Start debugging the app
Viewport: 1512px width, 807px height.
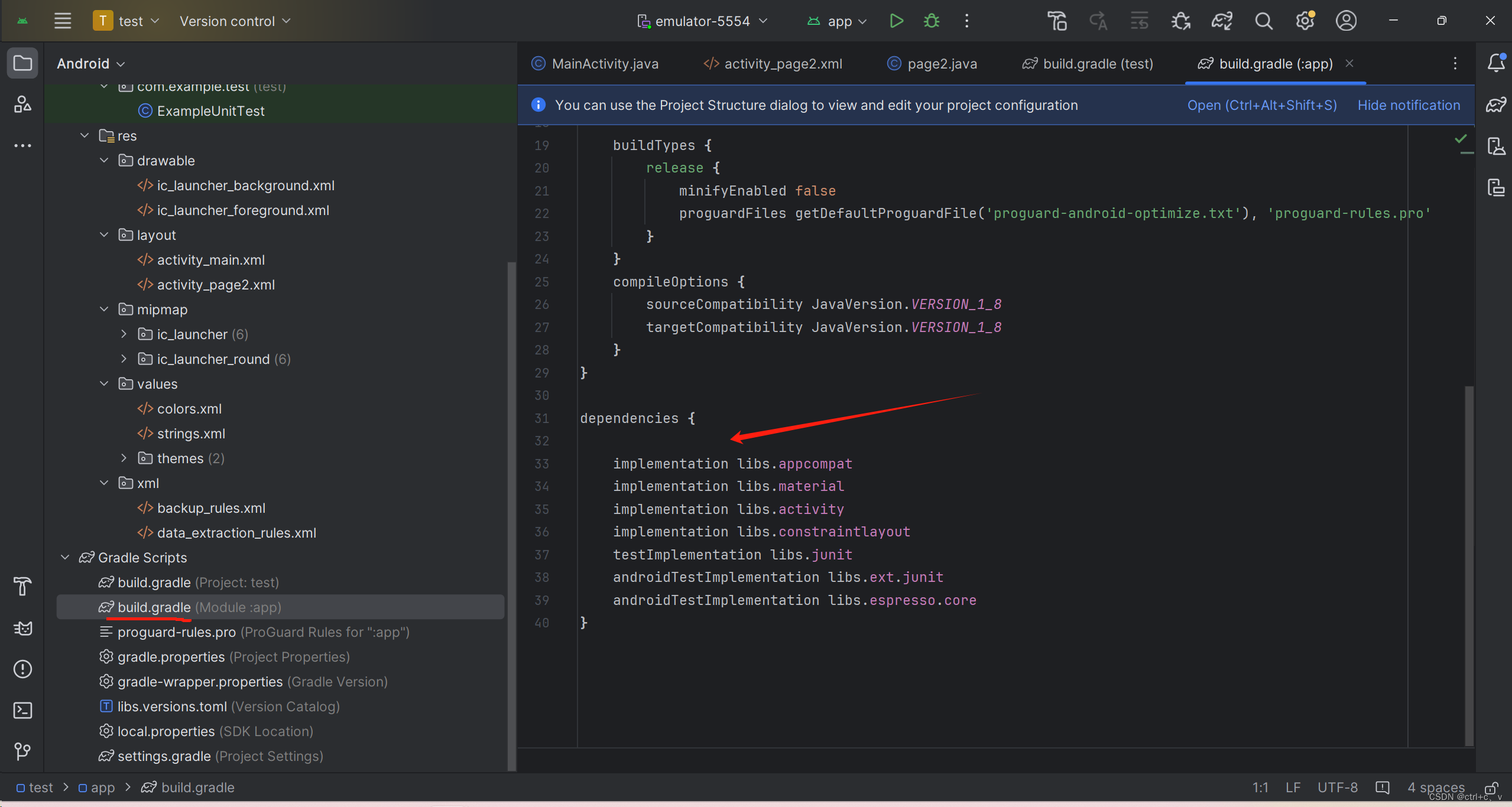932,21
